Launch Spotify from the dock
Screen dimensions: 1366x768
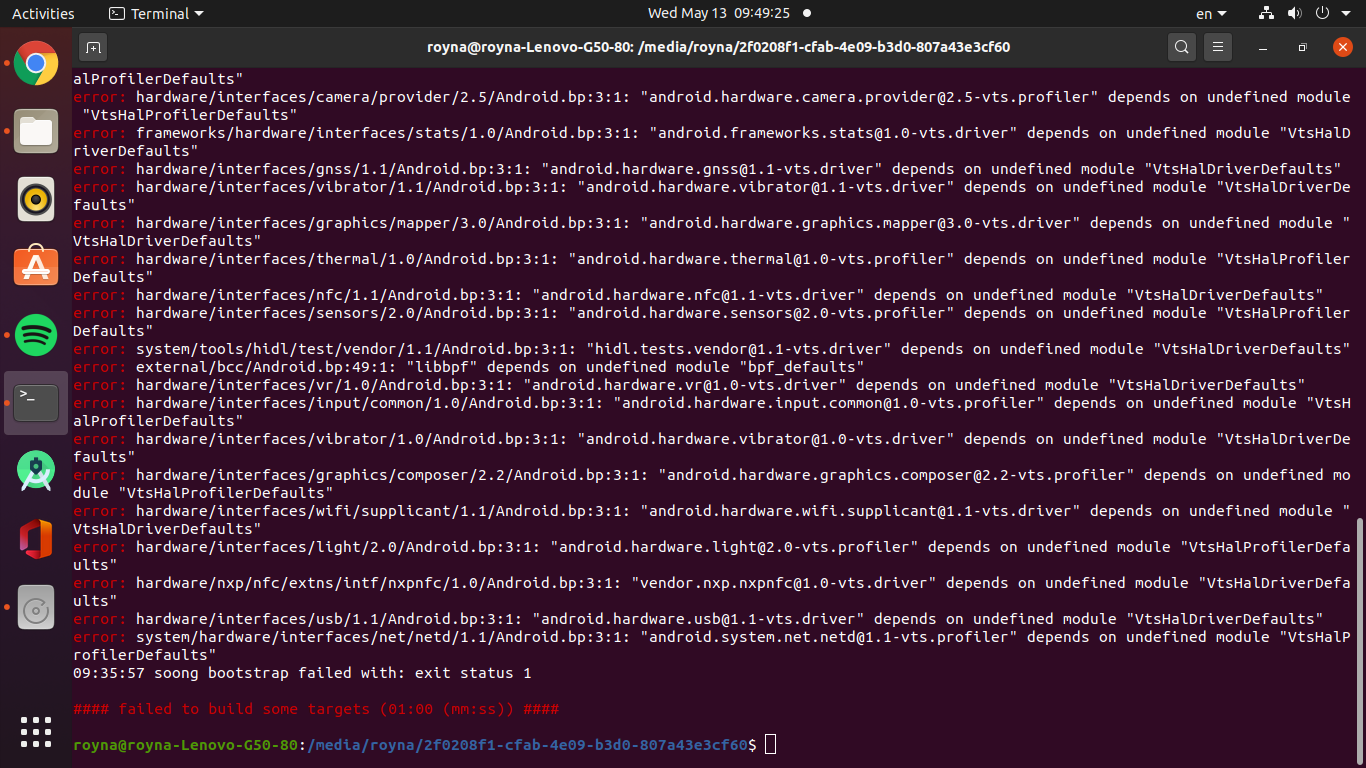[x=35, y=335]
